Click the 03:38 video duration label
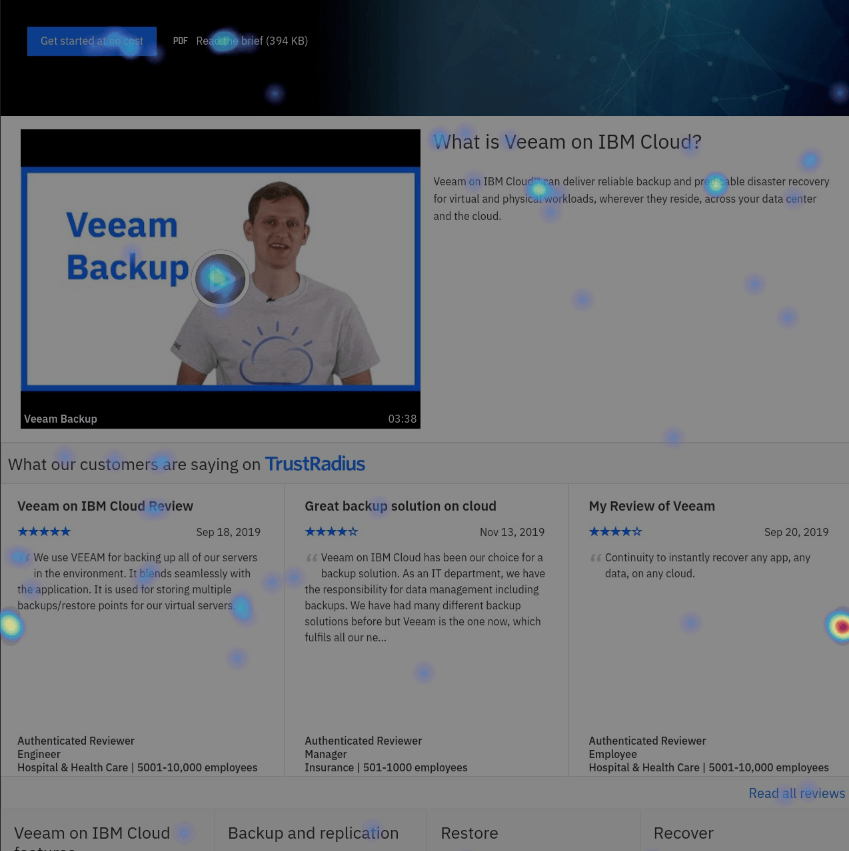 click(402, 419)
